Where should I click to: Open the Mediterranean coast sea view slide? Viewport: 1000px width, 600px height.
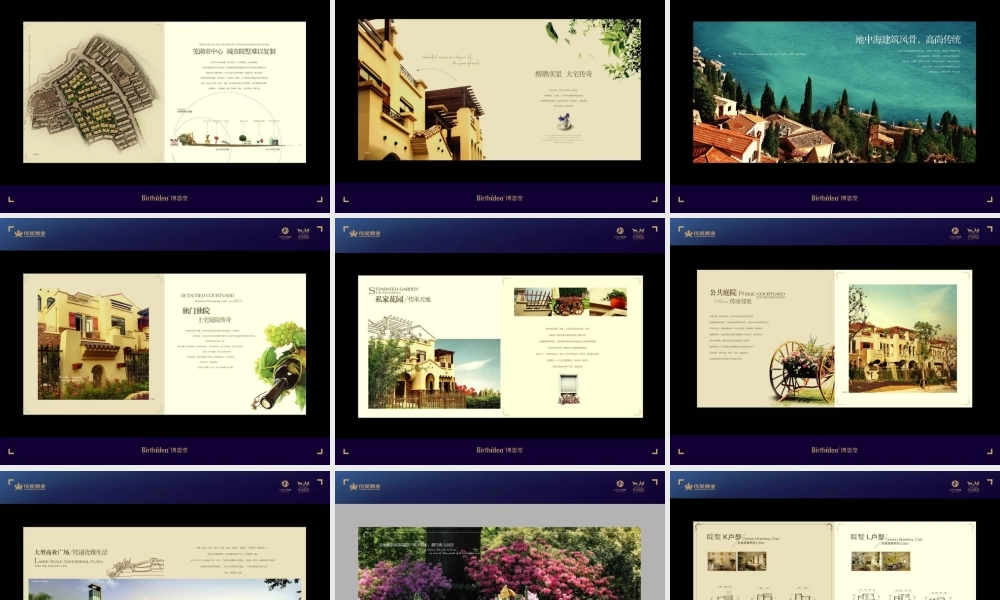pos(834,92)
